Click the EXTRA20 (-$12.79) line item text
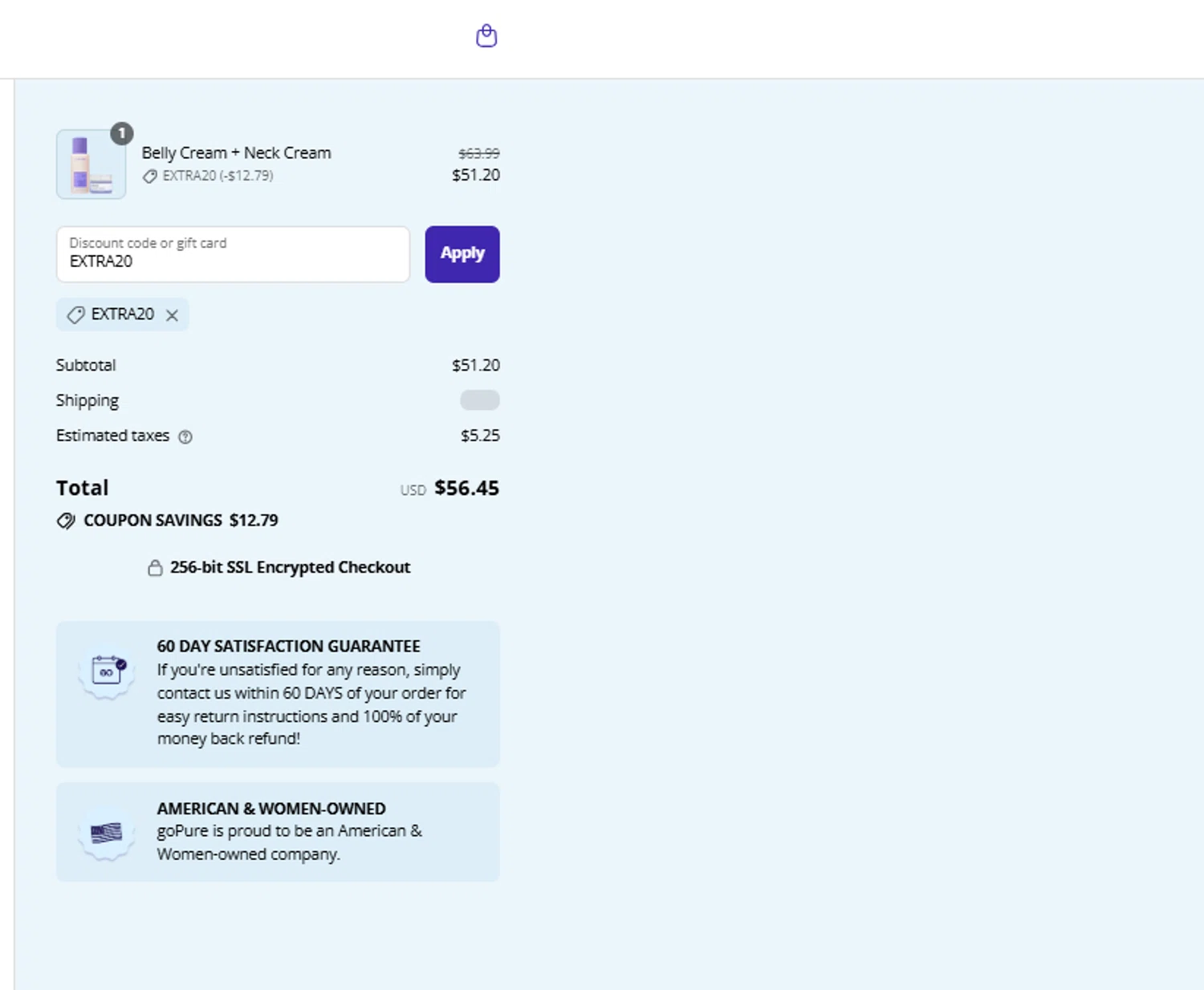This screenshot has width=1204, height=990. tap(218, 176)
